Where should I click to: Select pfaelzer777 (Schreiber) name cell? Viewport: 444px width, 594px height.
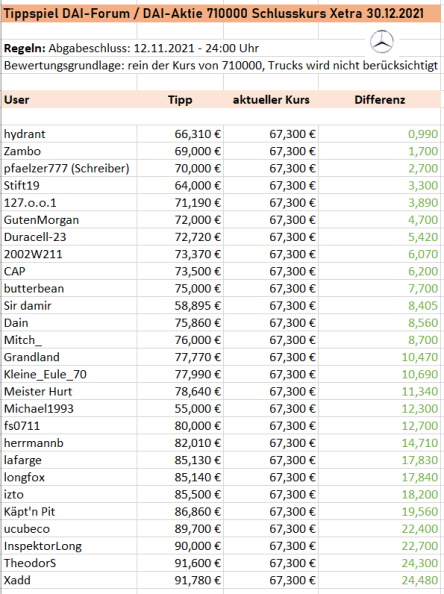69,168
